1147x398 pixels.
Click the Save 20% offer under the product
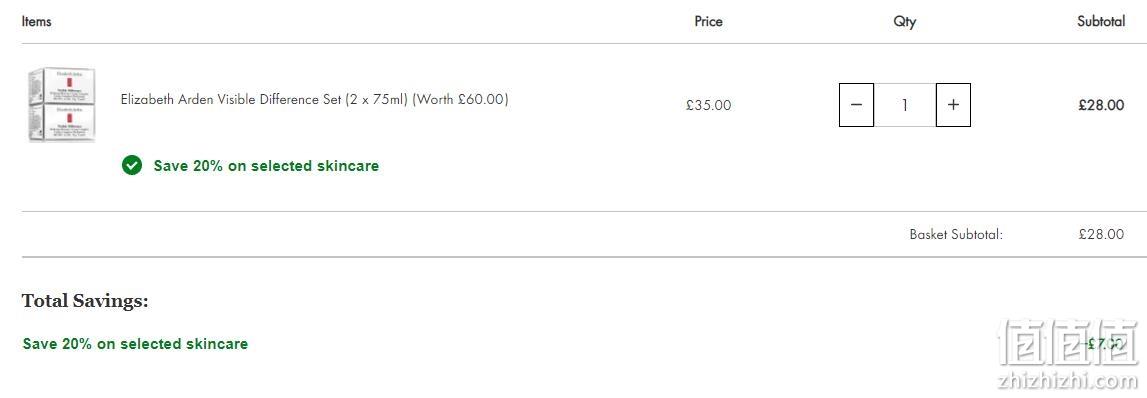266,166
